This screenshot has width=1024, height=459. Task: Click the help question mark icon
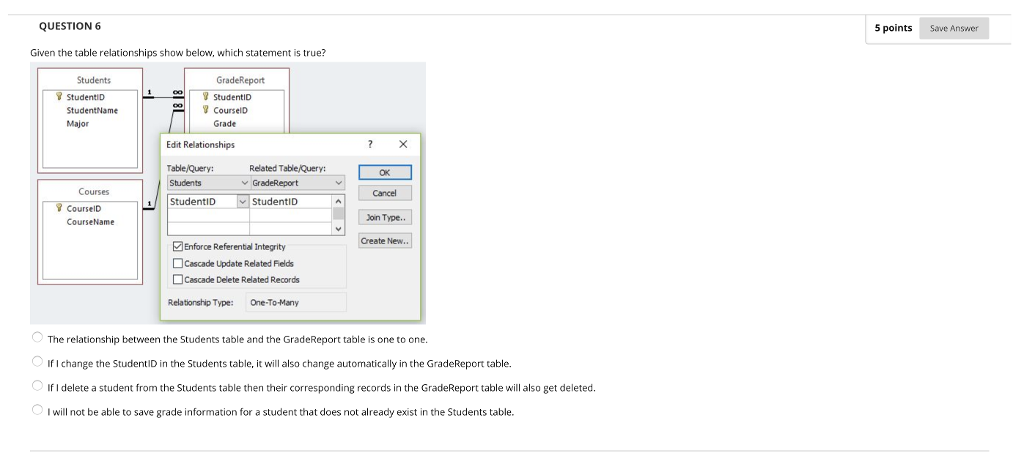click(370, 144)
